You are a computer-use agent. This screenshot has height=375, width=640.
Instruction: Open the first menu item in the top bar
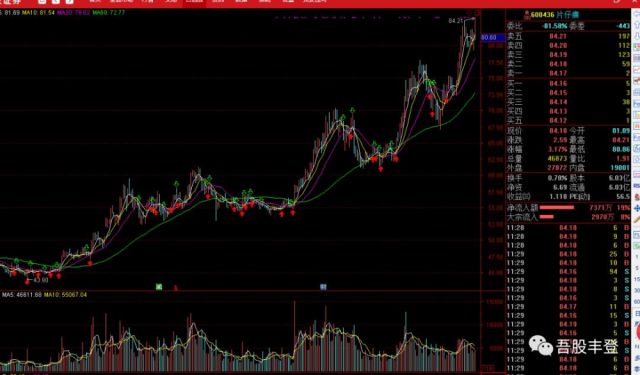coord(95,1)
